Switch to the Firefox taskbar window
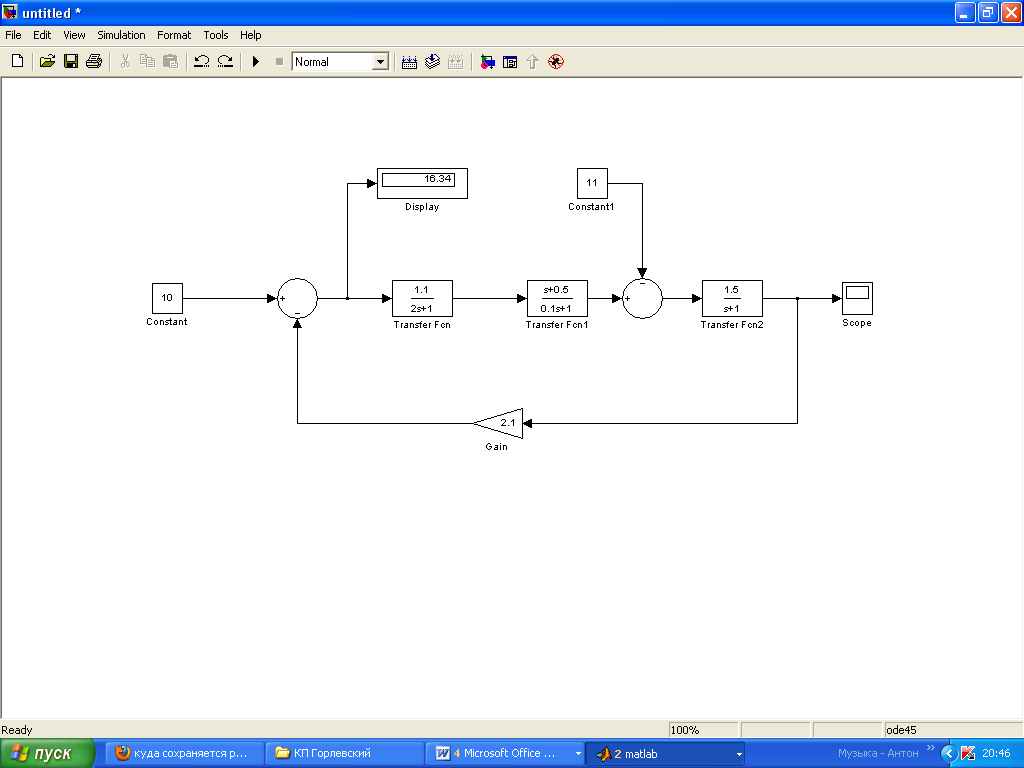The height and width of the screenshot is (768, 1024). [x=185, y=754]
